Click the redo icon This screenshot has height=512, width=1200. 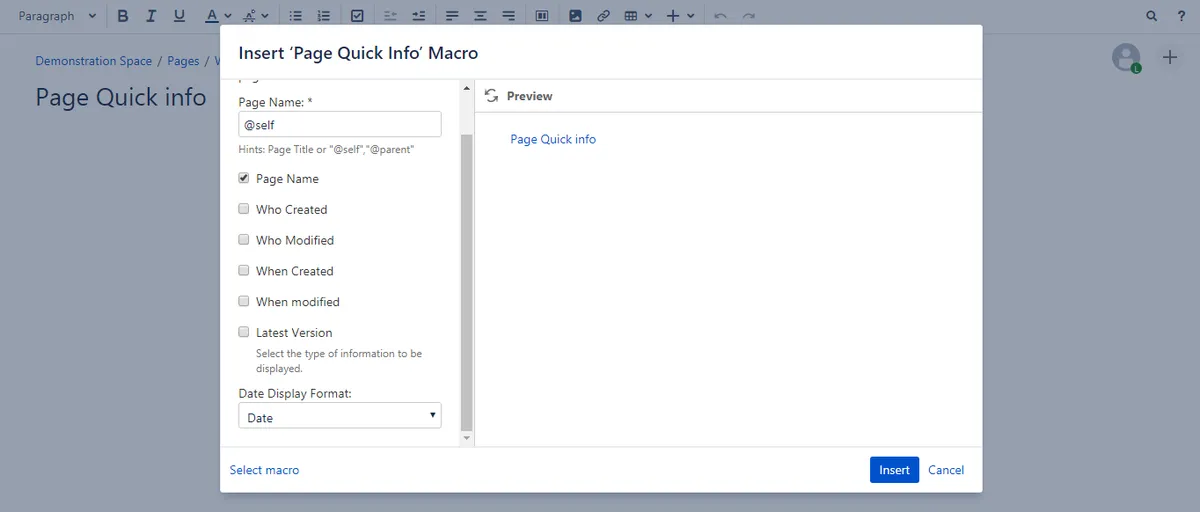[x=749, y=16]
